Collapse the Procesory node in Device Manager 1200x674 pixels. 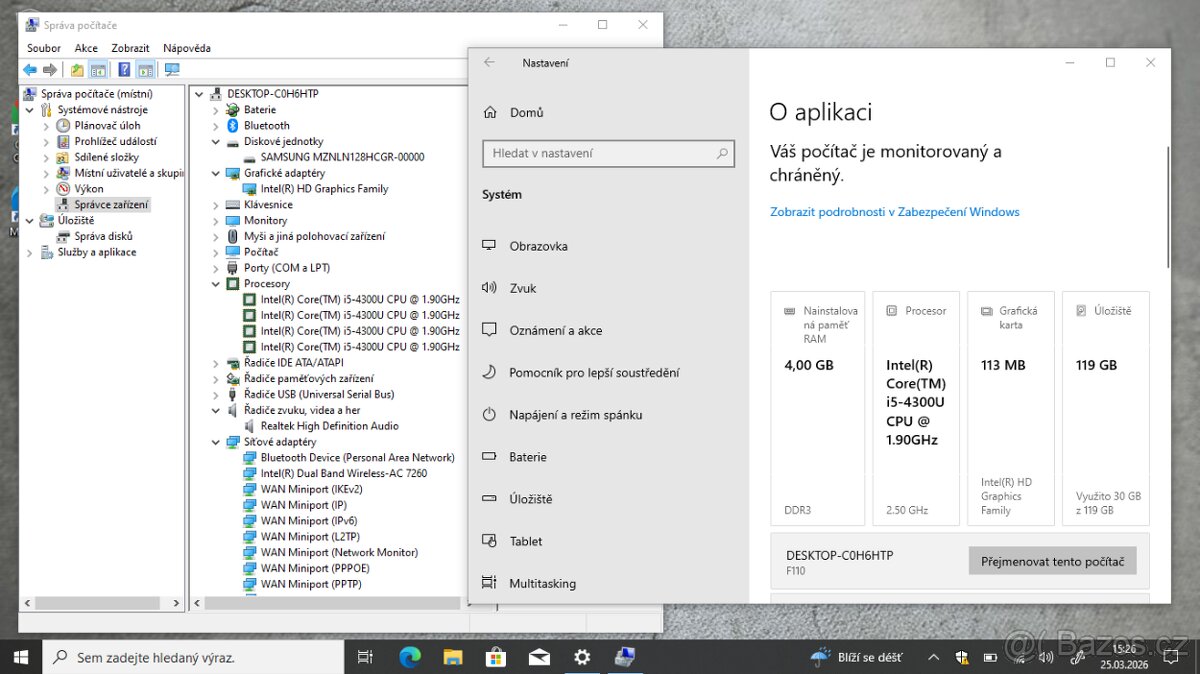pos(215,283)
